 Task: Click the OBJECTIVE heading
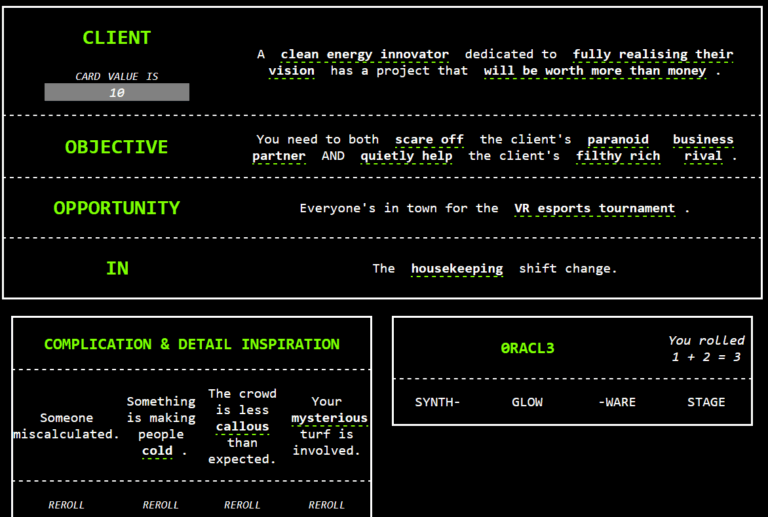tap(116, 147)
